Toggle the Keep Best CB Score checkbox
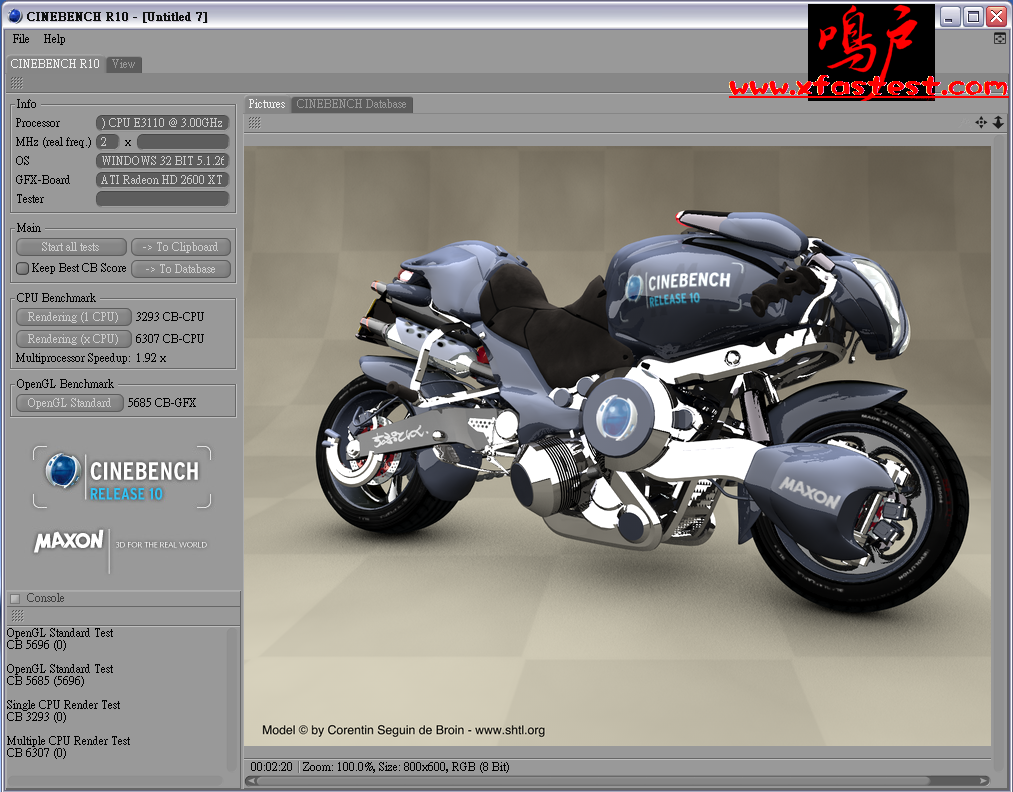The image size is (1013, 792). point(22,268)
